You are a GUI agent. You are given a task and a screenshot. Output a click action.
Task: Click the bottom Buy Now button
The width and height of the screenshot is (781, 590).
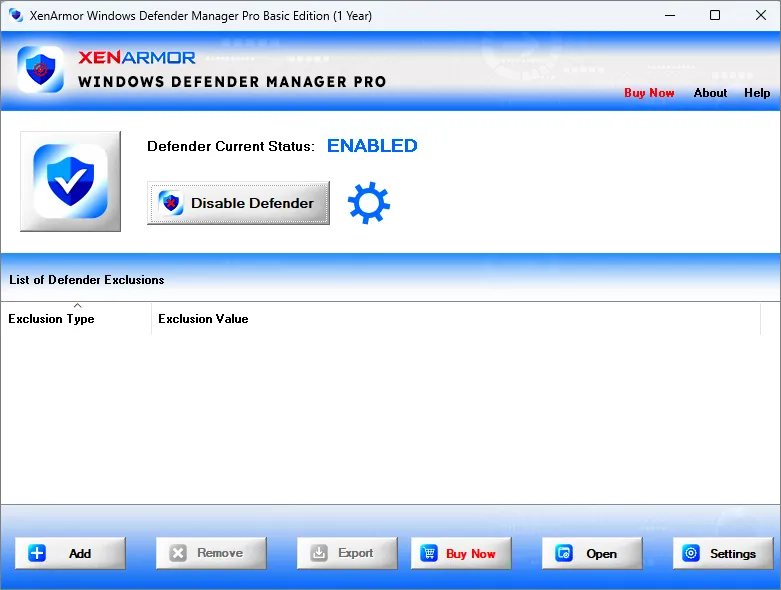[x=461, y=553]
